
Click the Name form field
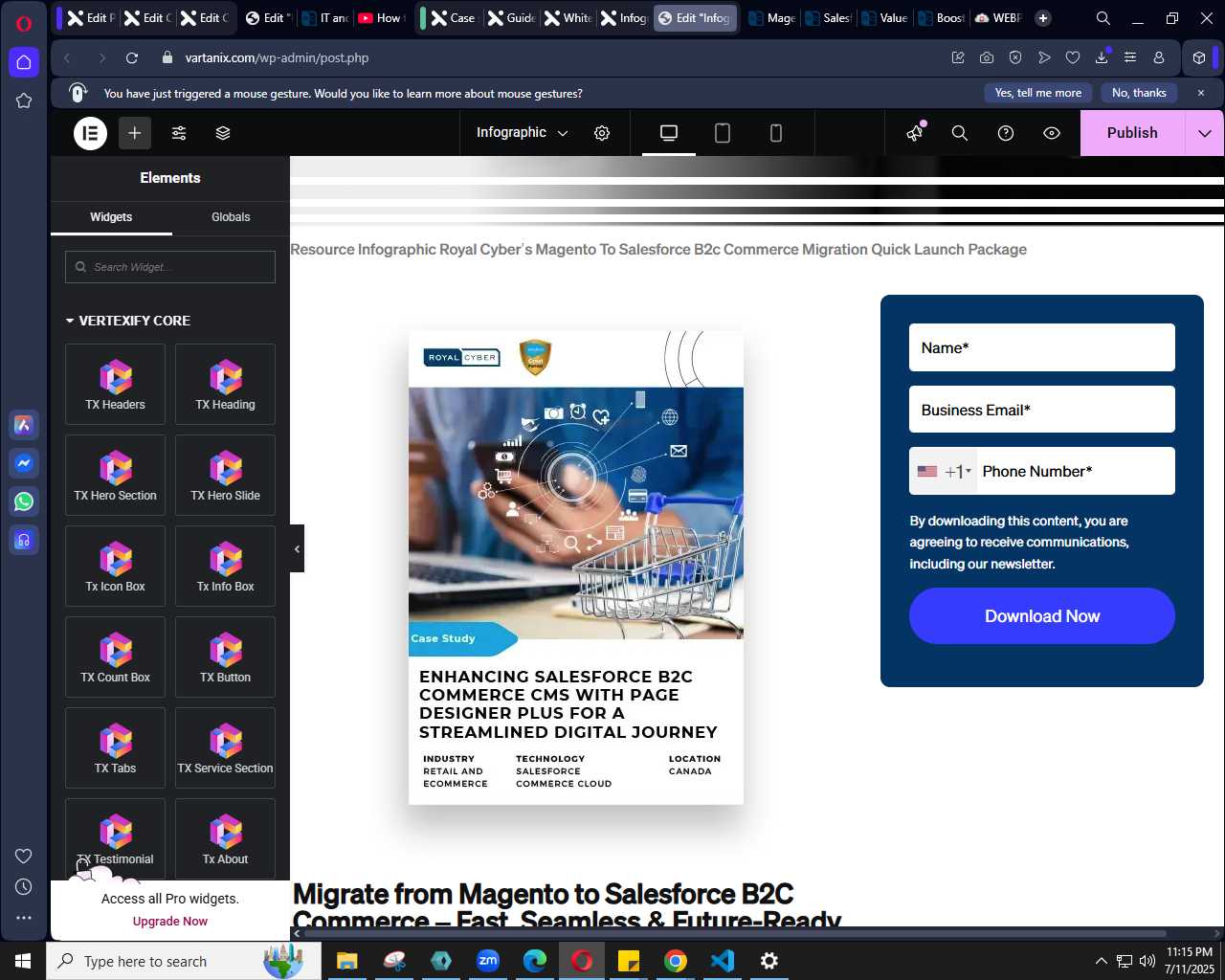(1042, 347)
